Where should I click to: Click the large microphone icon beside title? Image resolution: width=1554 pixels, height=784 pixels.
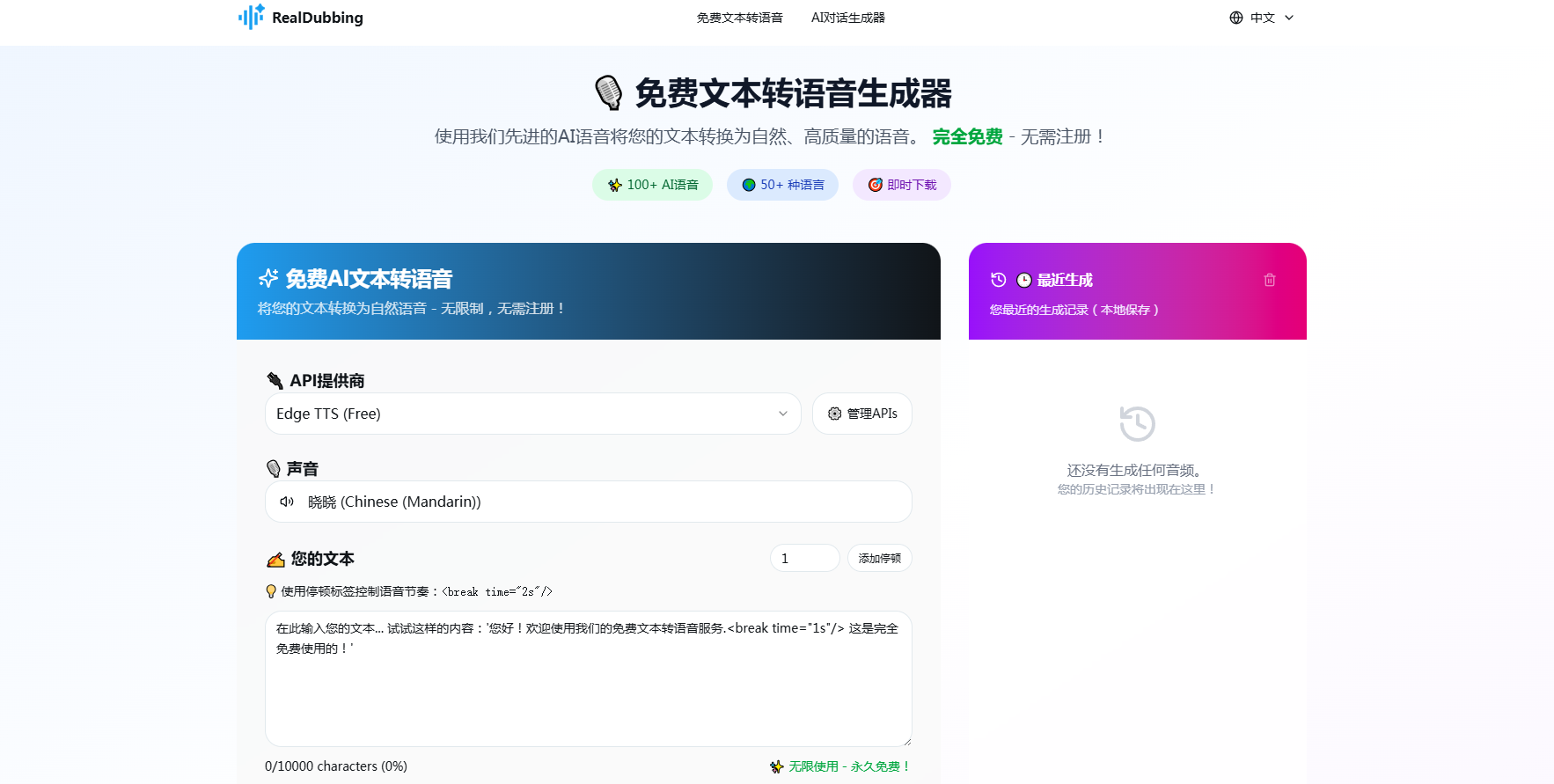[608, 93]
